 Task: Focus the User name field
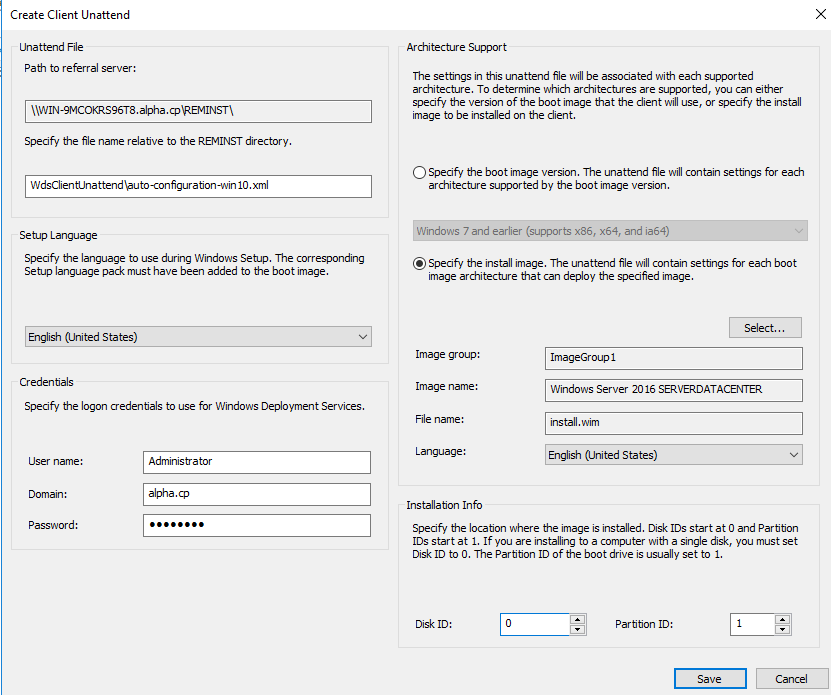tap(257, 462)
